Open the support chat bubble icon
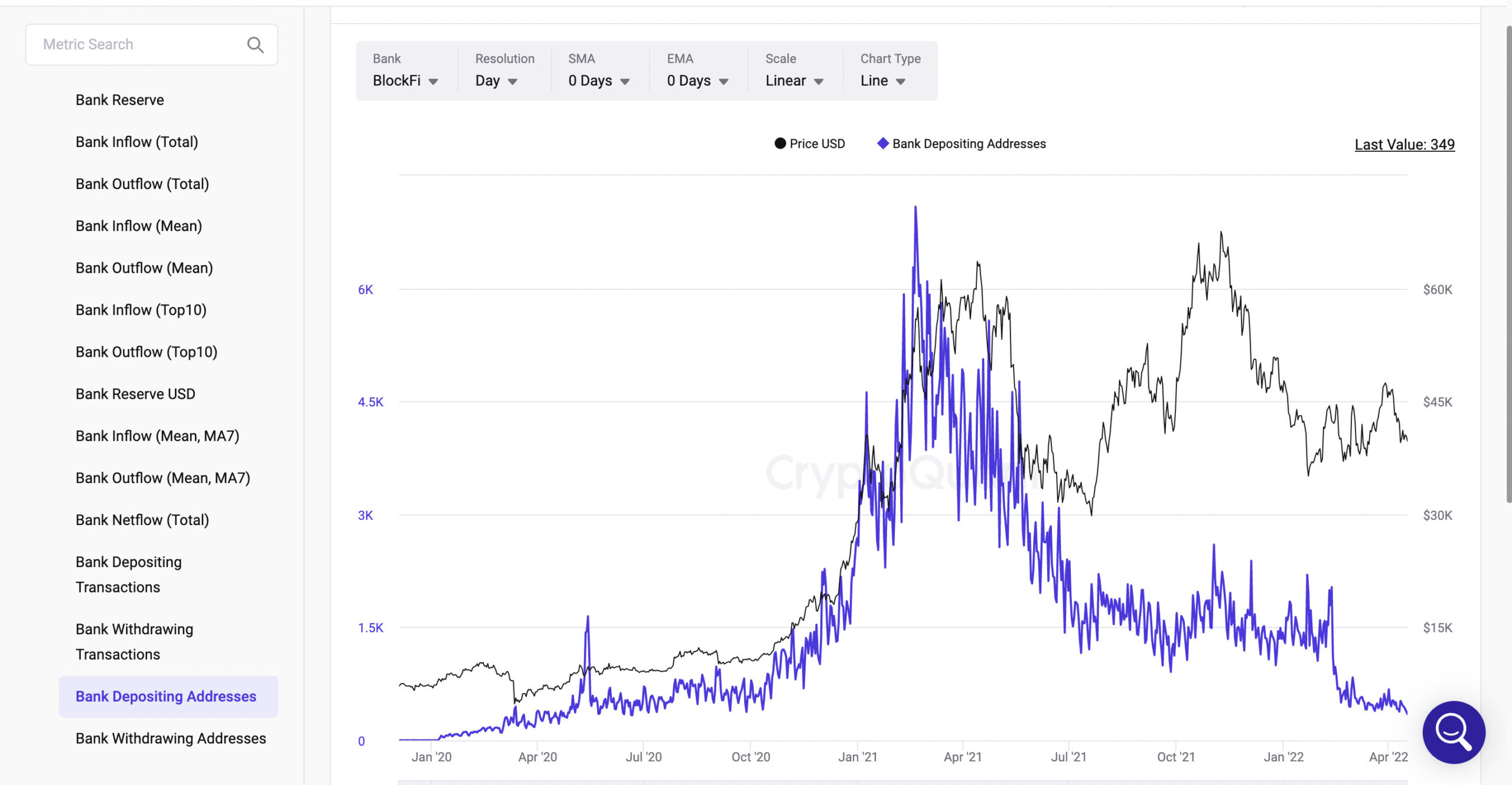 click(1454, 732)
